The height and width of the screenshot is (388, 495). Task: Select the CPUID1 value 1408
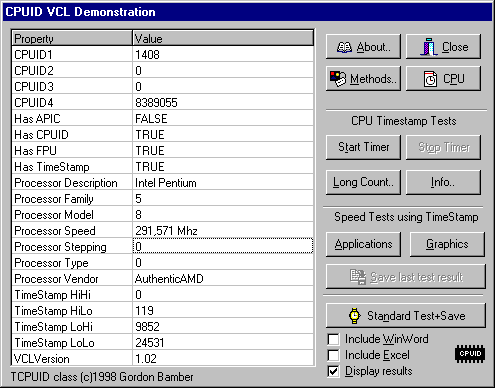pos(223,54)
